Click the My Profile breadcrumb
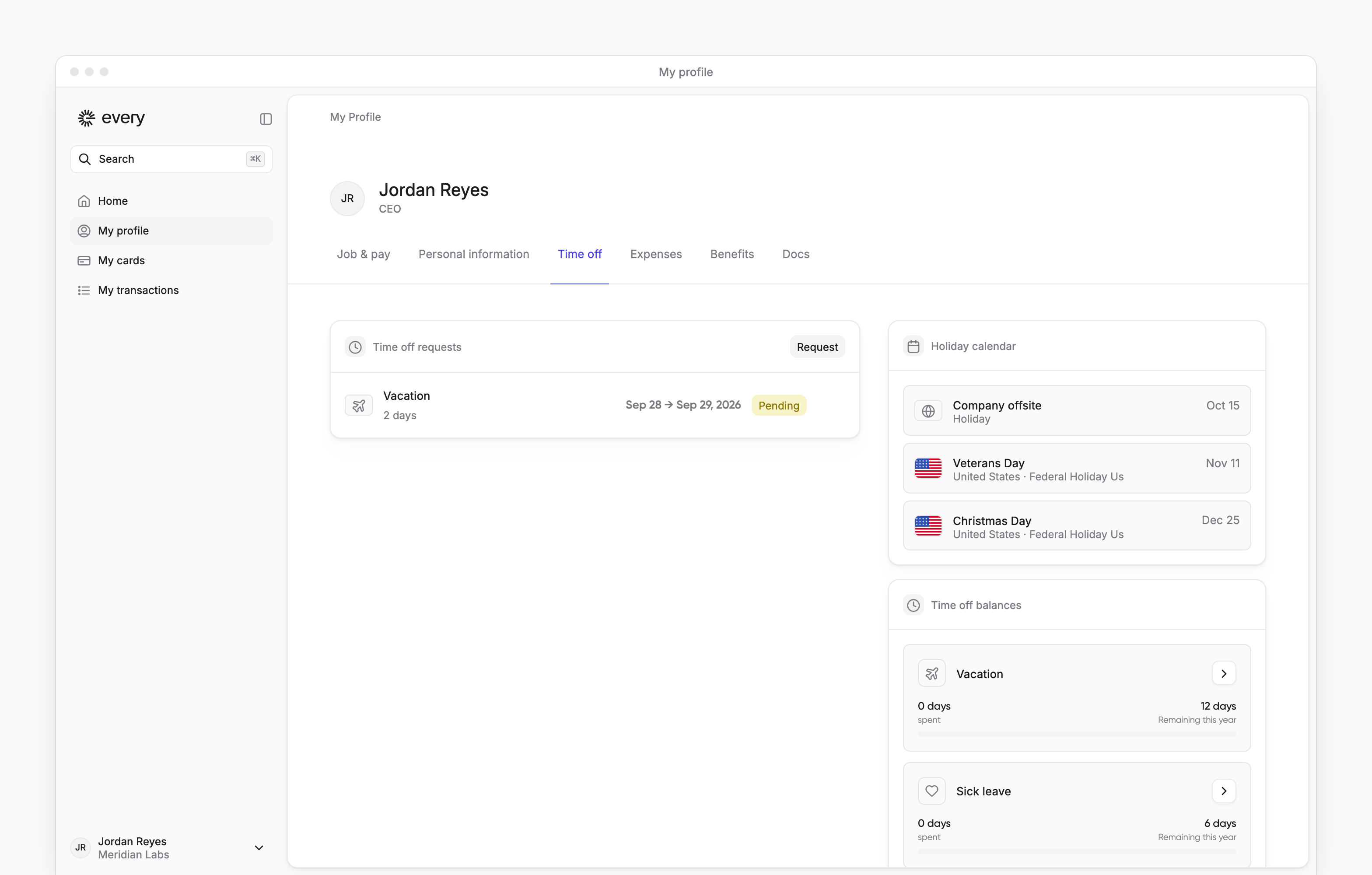The height and width of the screenshot is (875, 1372). click(355, 117)
